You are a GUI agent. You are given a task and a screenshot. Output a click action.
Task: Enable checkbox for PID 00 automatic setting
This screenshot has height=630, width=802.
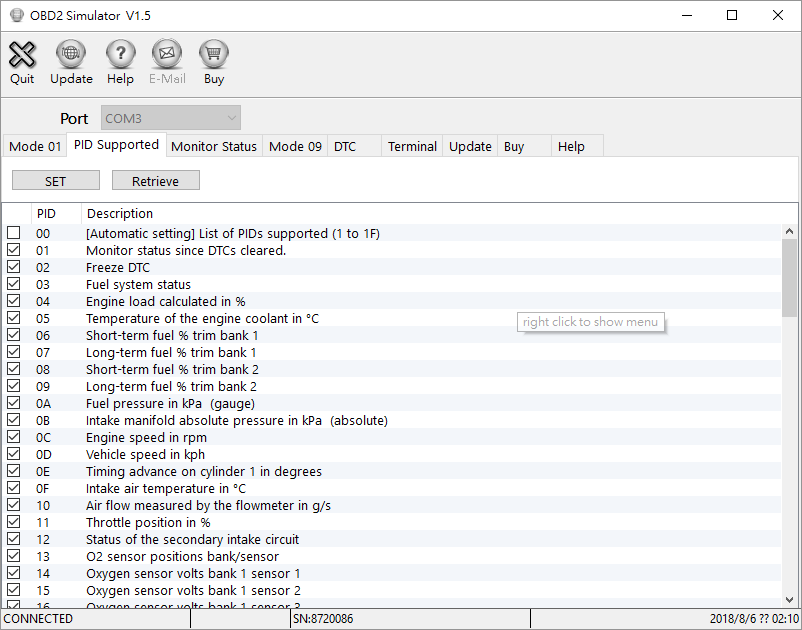point(14,233)
